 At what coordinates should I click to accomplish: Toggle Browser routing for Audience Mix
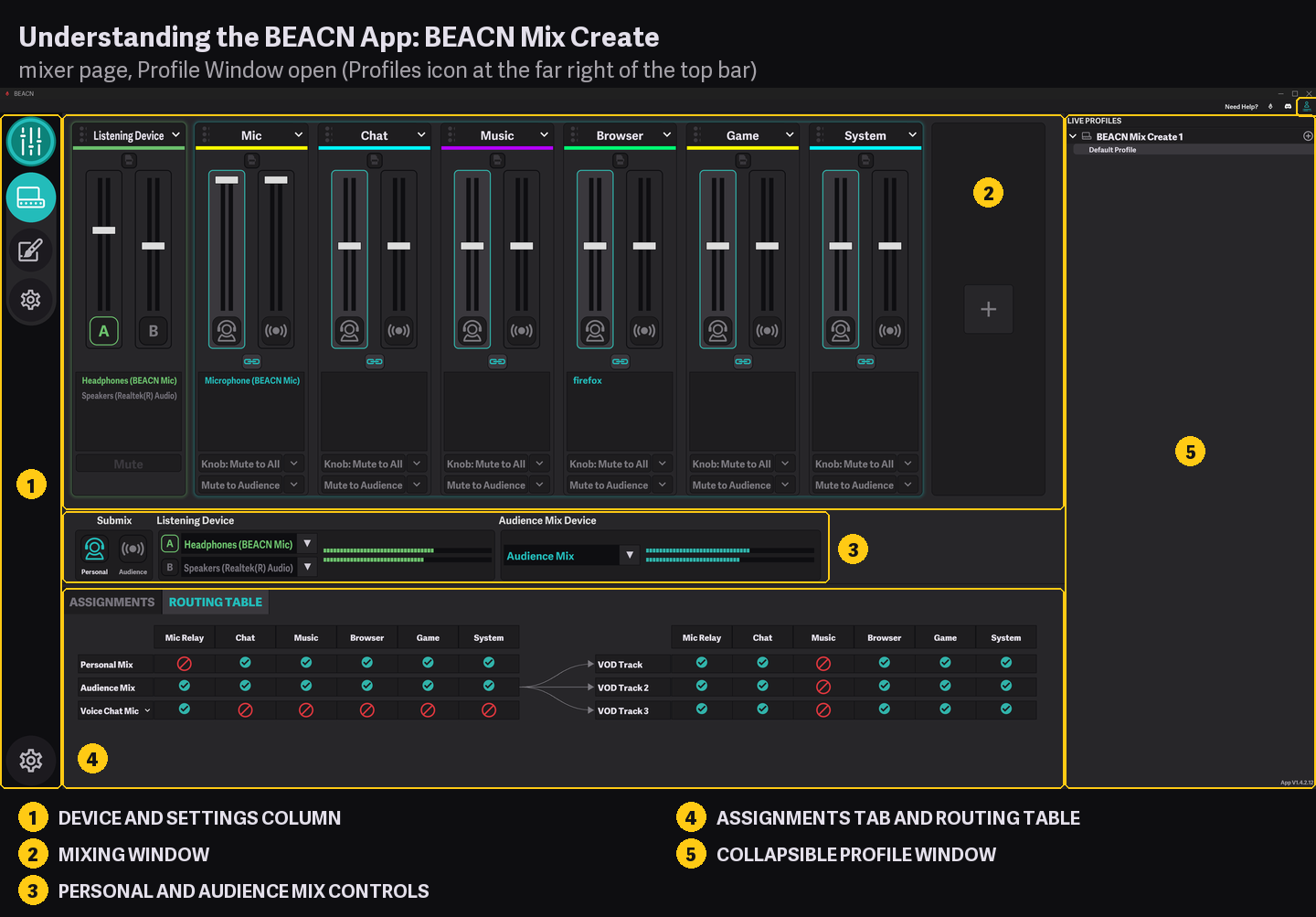click(x=367, y=686)
